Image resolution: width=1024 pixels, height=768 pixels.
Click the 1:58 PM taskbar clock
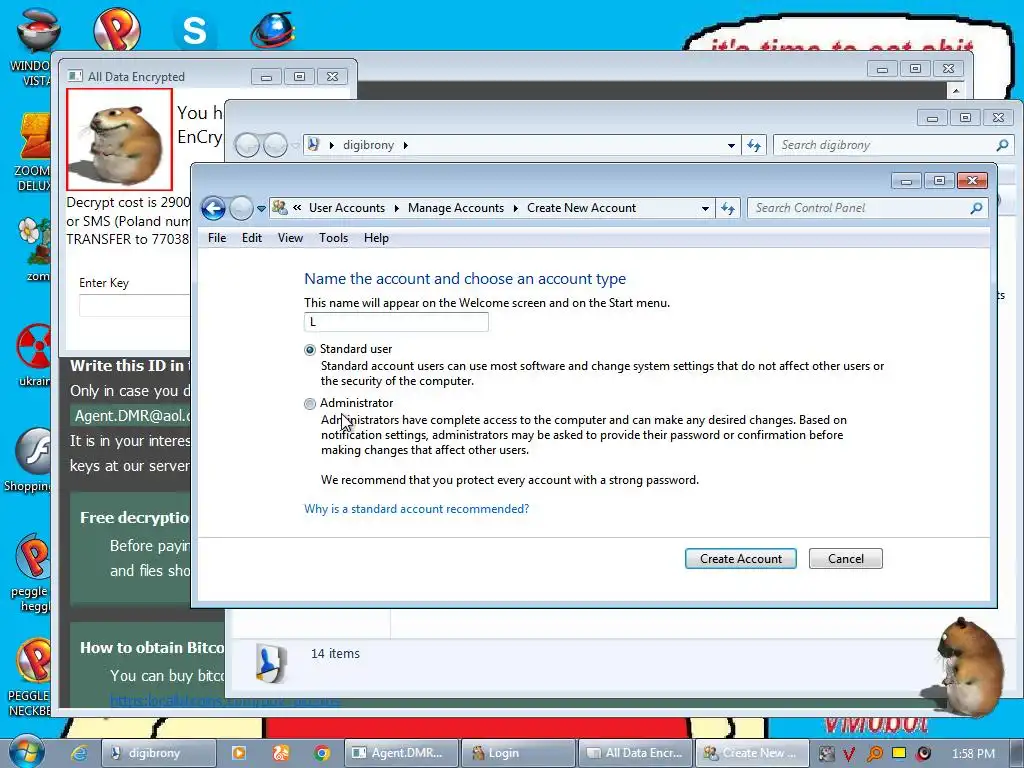tap(973, 754)
